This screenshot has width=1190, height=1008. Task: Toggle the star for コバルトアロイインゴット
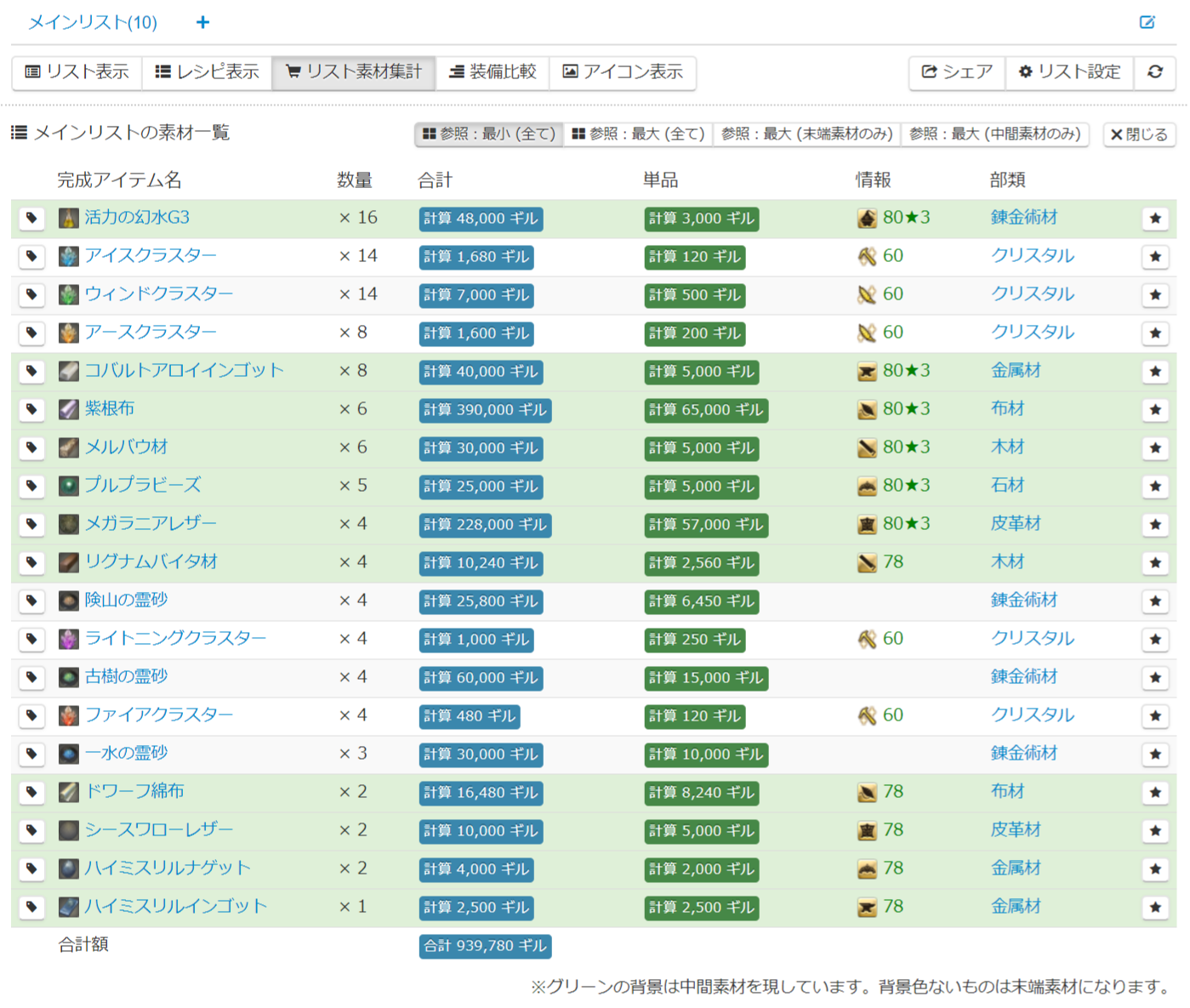pyautogui.click(x=1154, y=371)
